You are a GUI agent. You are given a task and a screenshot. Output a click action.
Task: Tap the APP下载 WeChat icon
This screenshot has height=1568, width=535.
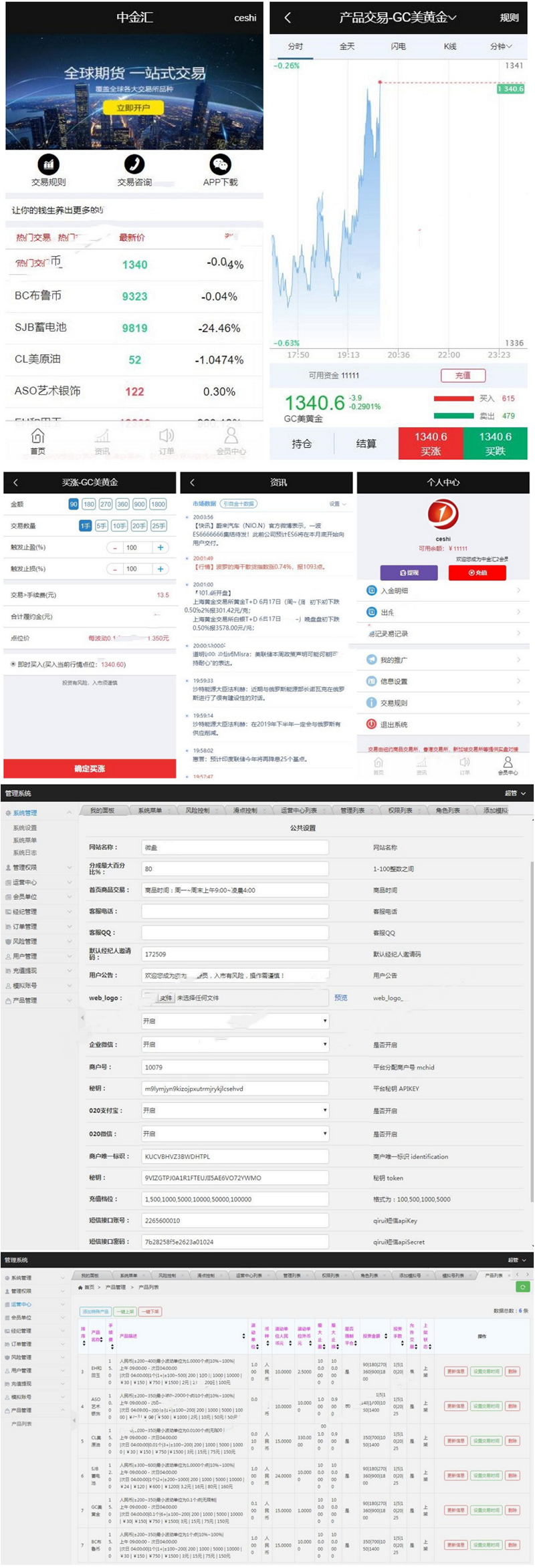point(220,164)
